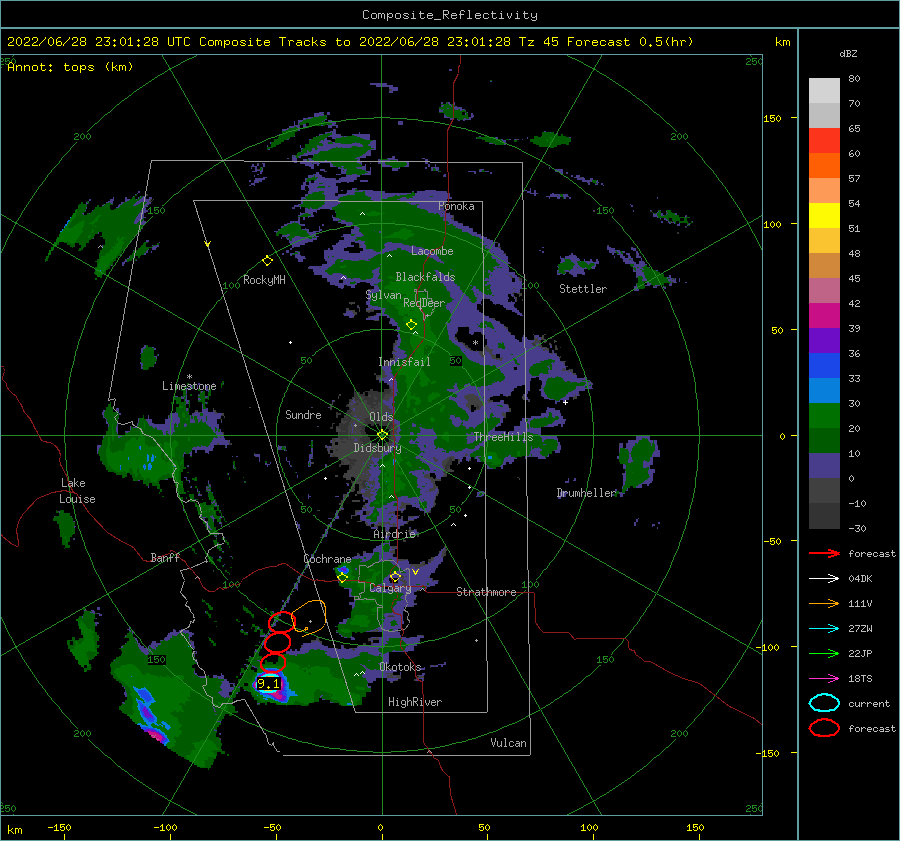
Task: Click the yellow diamond marker below RedDeer
Action: coord(411,325)
